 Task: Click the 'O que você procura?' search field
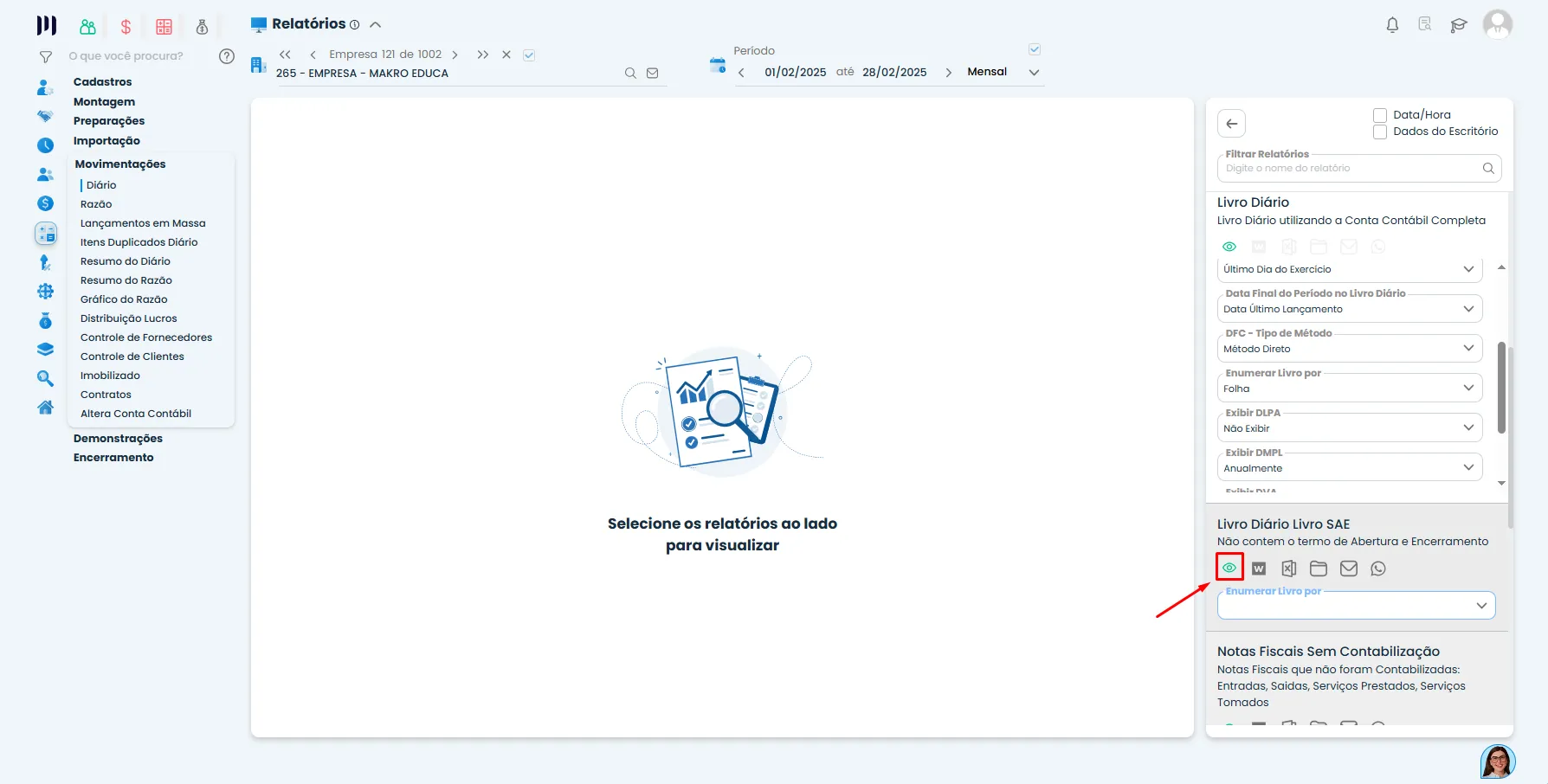(x=126, y=56)
